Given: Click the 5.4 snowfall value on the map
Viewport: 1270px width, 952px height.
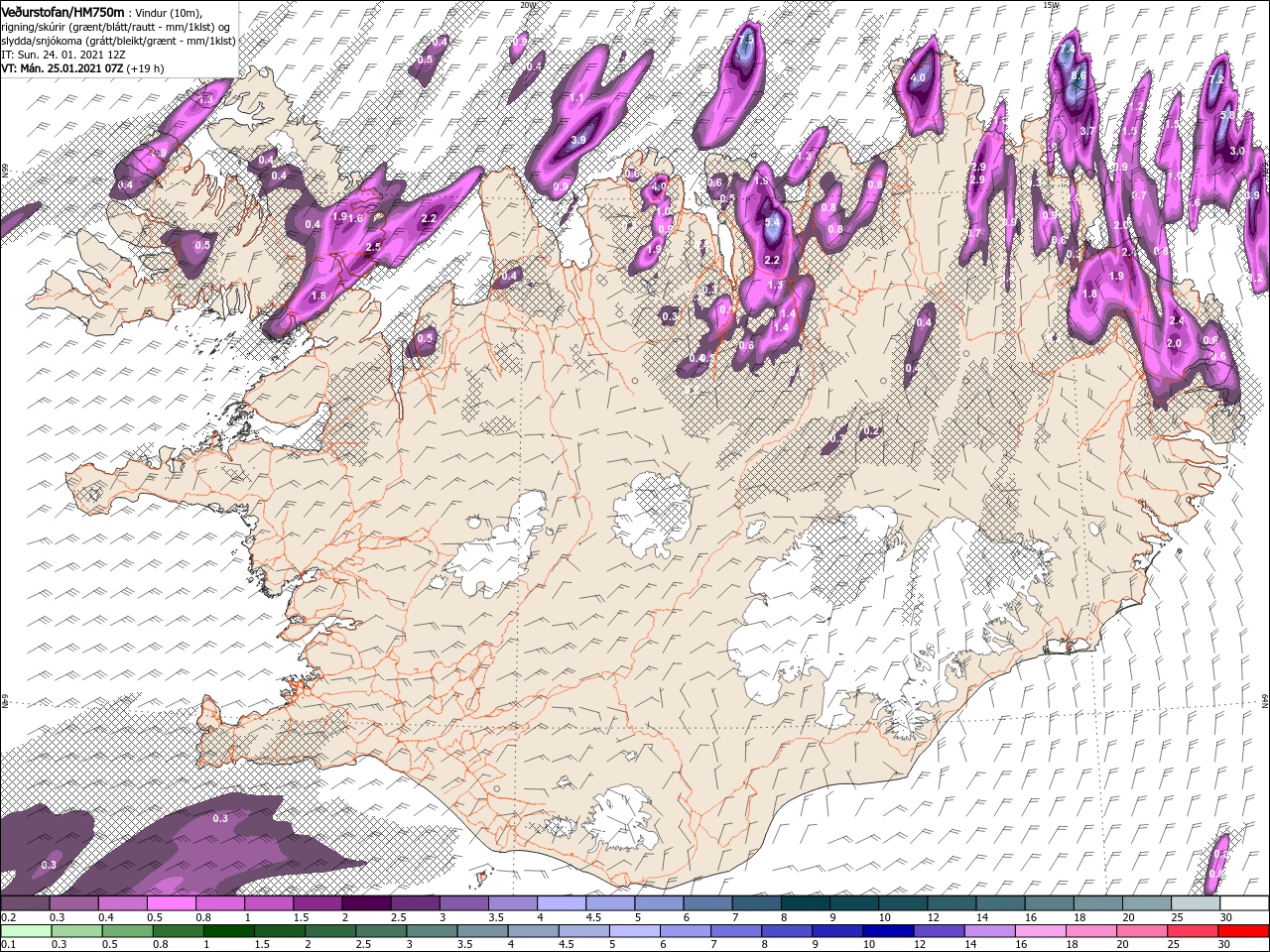Looking at the screenshot, I should click(773, 223).
